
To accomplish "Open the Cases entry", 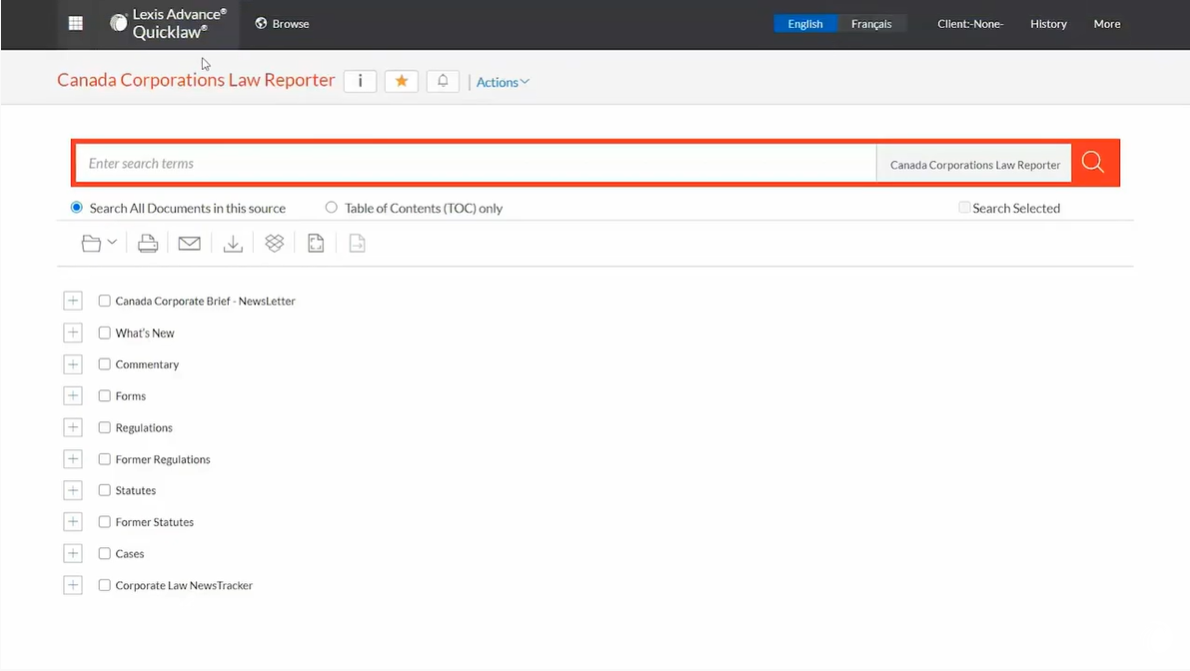I will [x=130, y=553].
